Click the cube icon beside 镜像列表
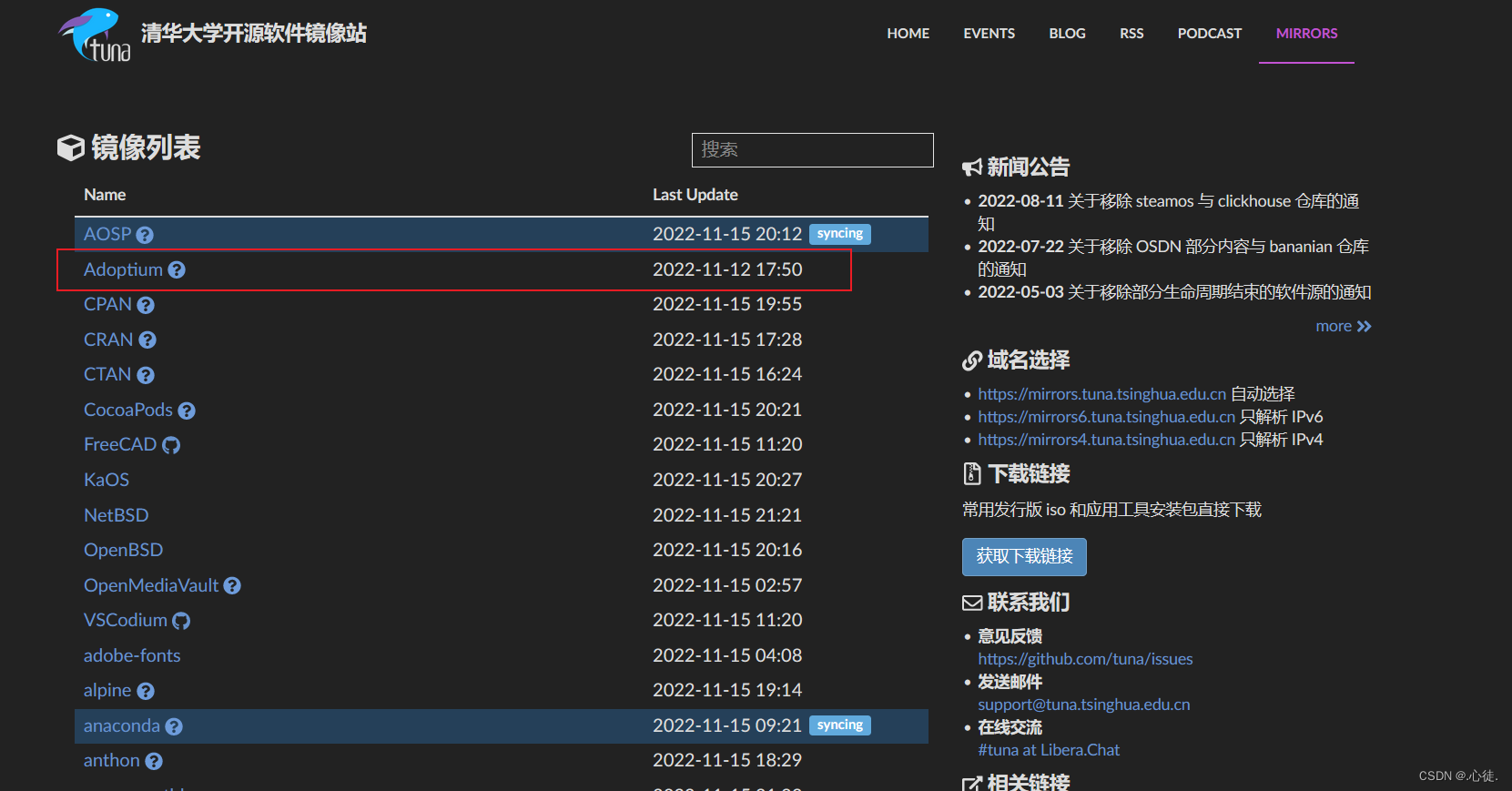This screenshot has height=791, width=1512. (x=71, y=147)
